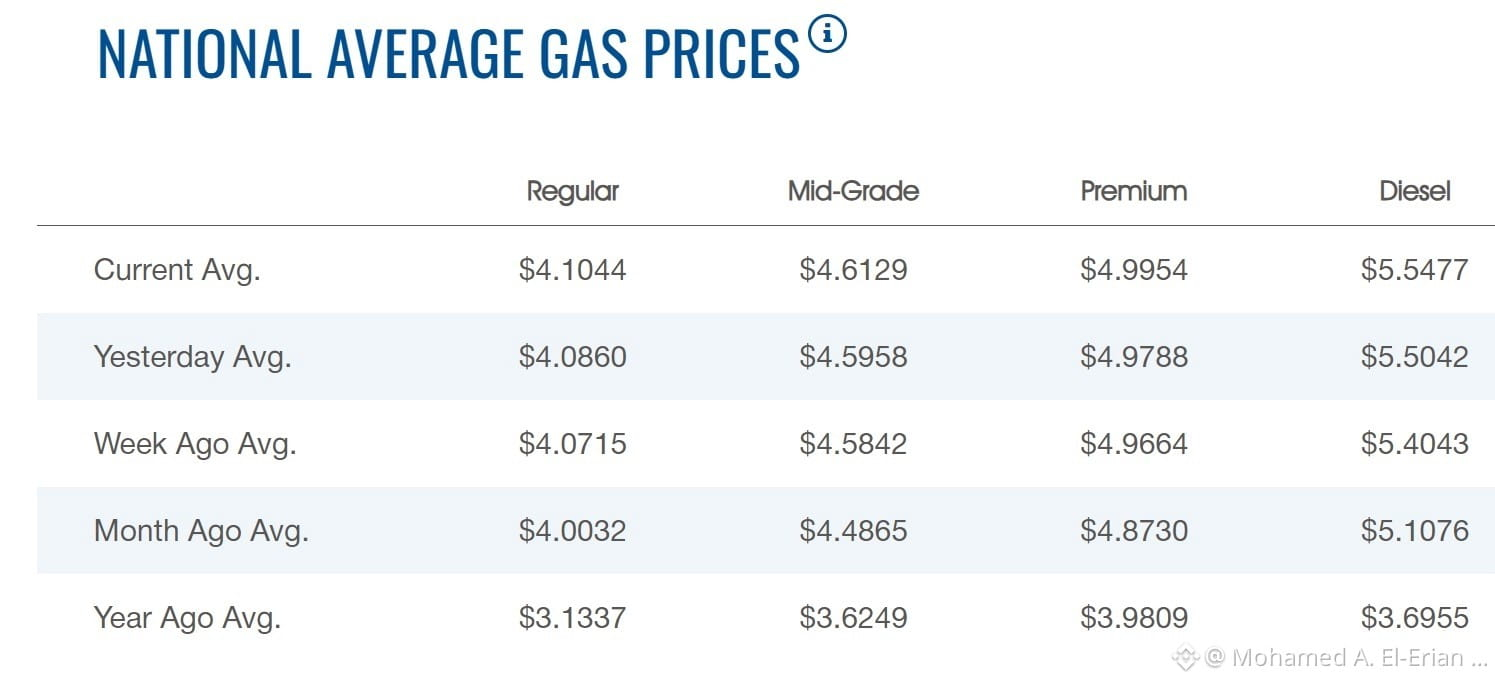
Task: Select week ago premium price $4.9664
Action: pyautogui.click(x=1134, y=444)
